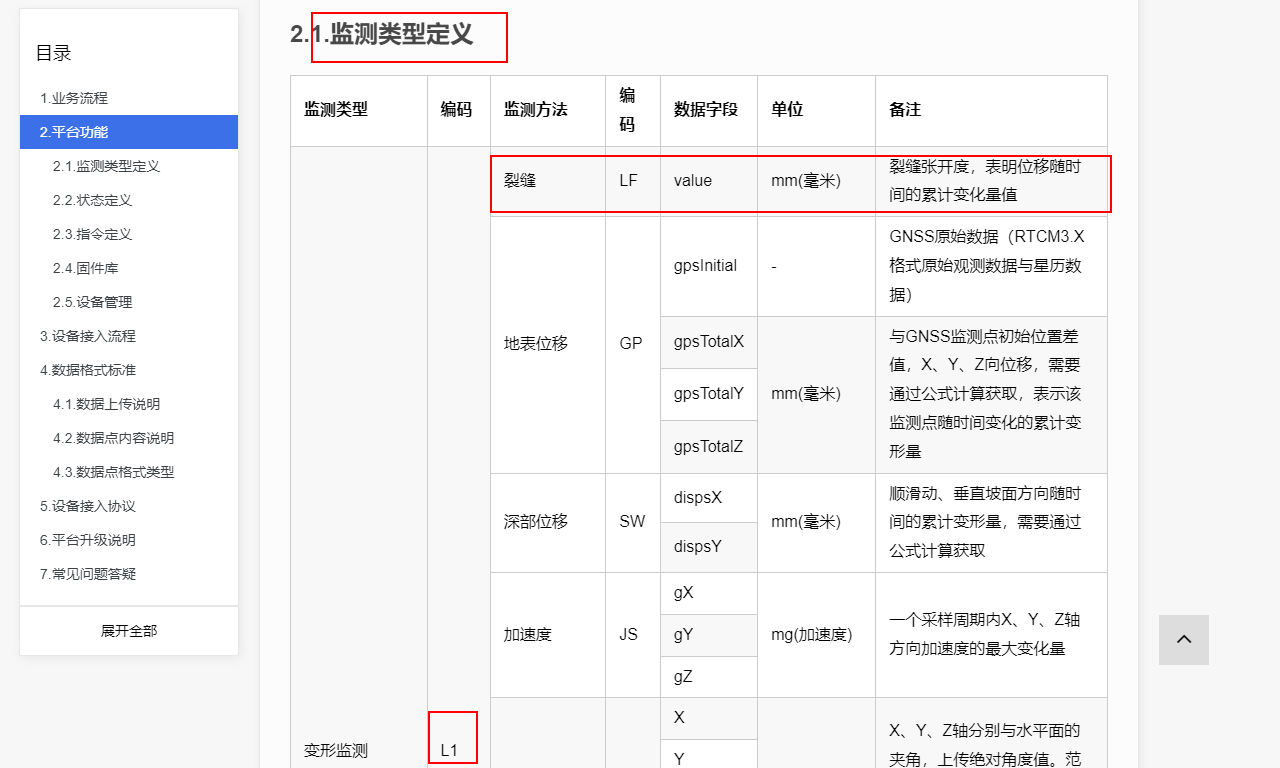
Task: Select the highlighted 2.平台功能 section
Action: [x=74, y=132]
